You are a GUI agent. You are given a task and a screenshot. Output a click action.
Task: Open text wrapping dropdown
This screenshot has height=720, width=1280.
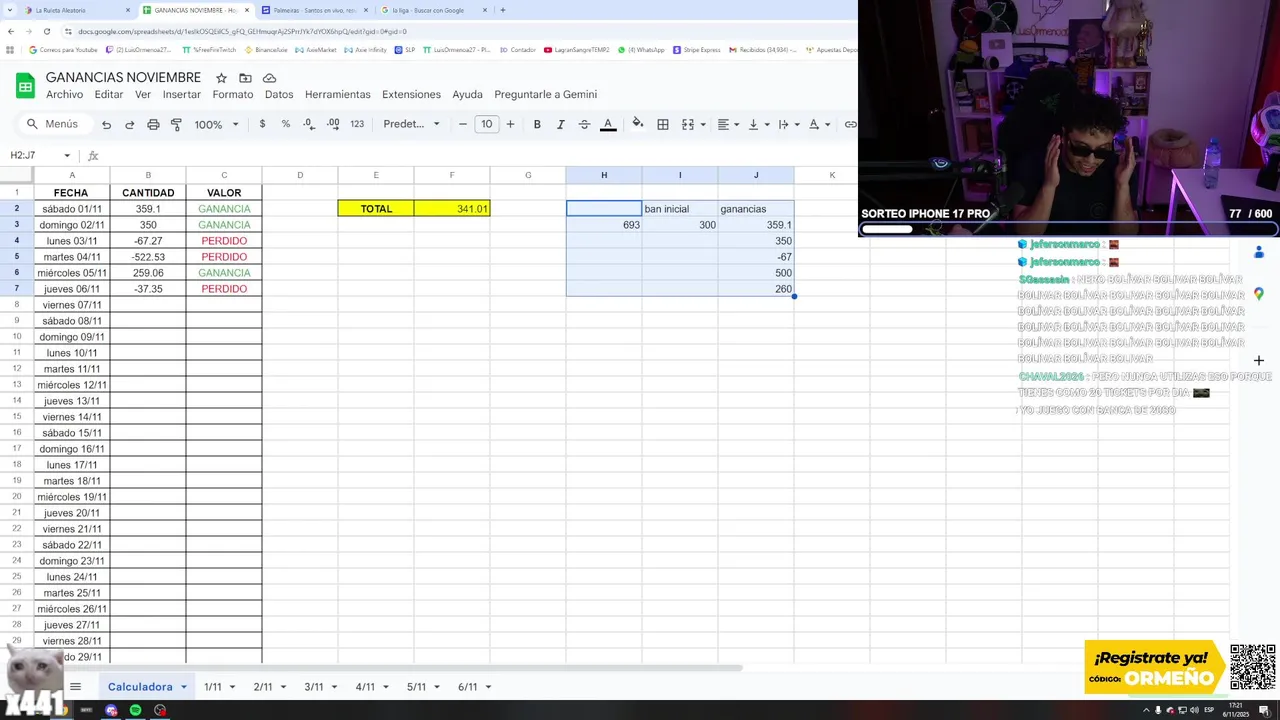[788, 124]
